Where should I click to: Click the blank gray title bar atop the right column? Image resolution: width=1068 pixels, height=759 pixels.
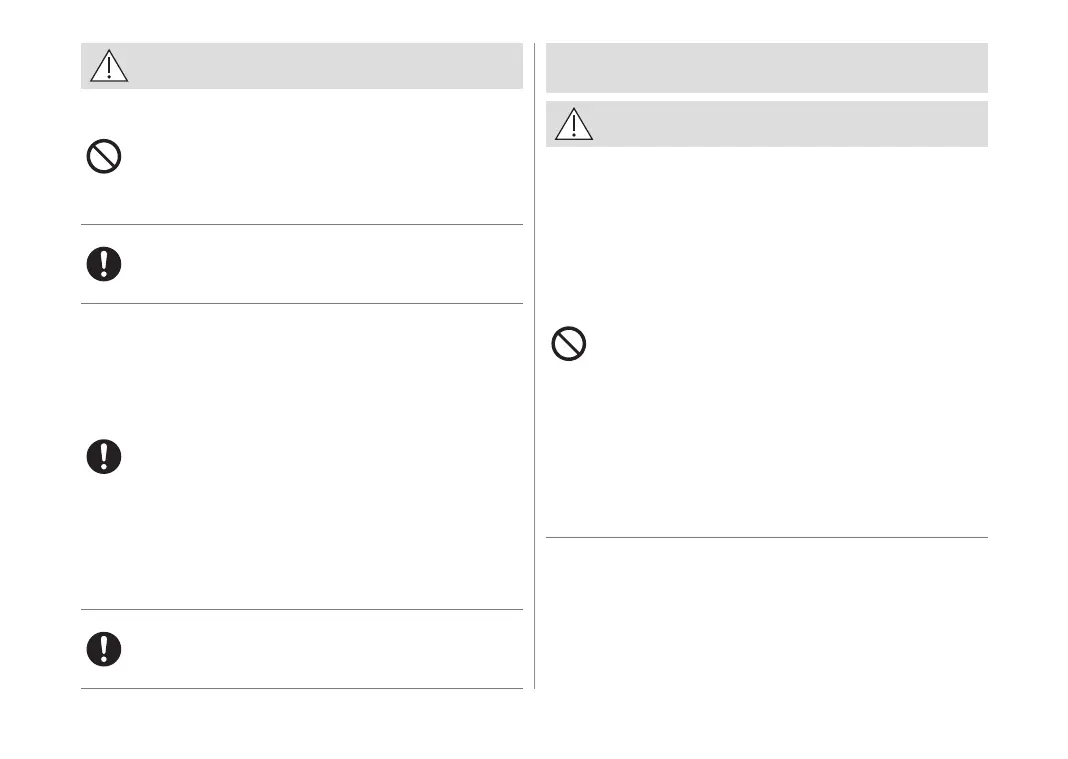[766, 67]
